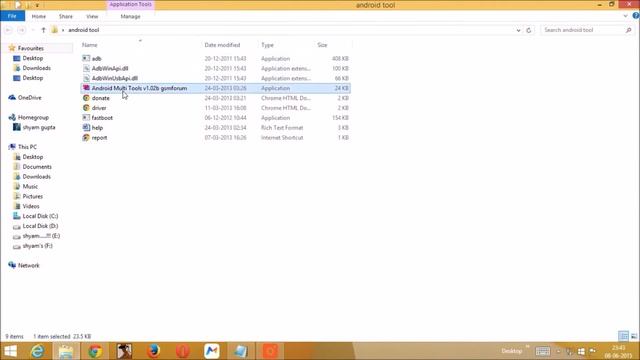Sort files by Size column
Viewport: 640px width, 360px height.
tap(322, 45)
